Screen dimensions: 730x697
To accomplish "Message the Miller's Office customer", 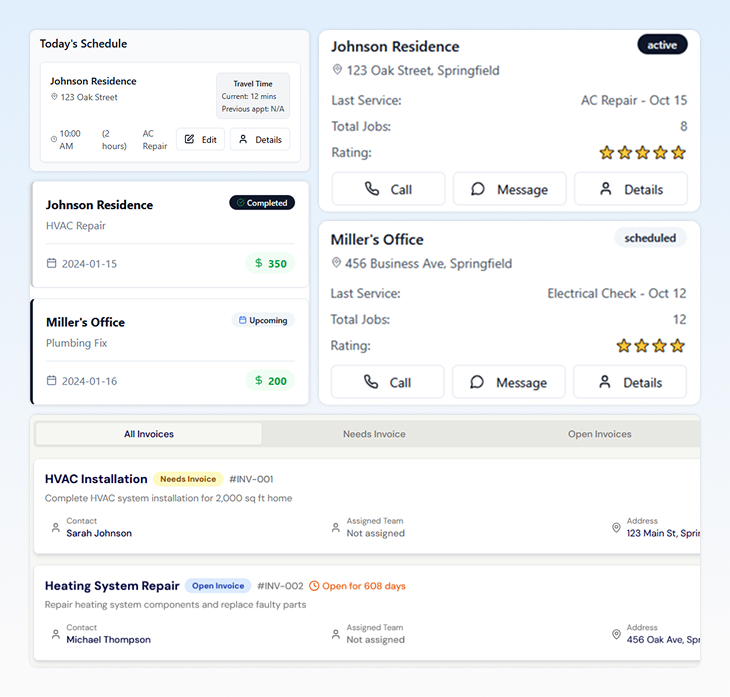I will 508,382.
